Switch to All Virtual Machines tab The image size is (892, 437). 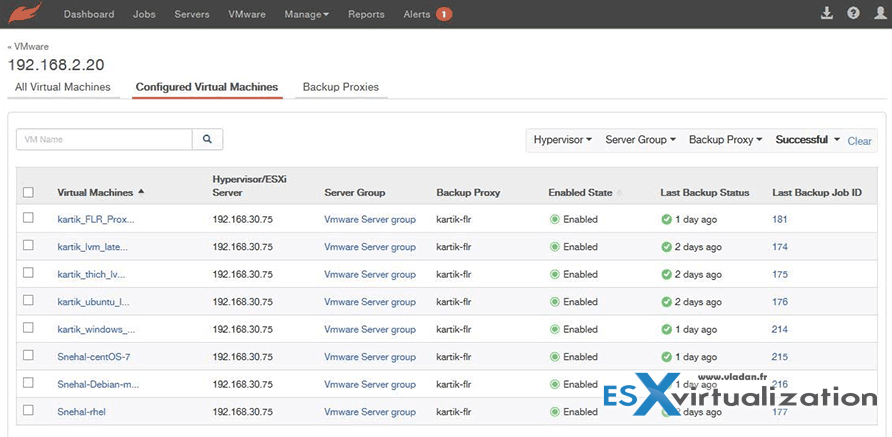pyautogui.click(x=63, y=87)
